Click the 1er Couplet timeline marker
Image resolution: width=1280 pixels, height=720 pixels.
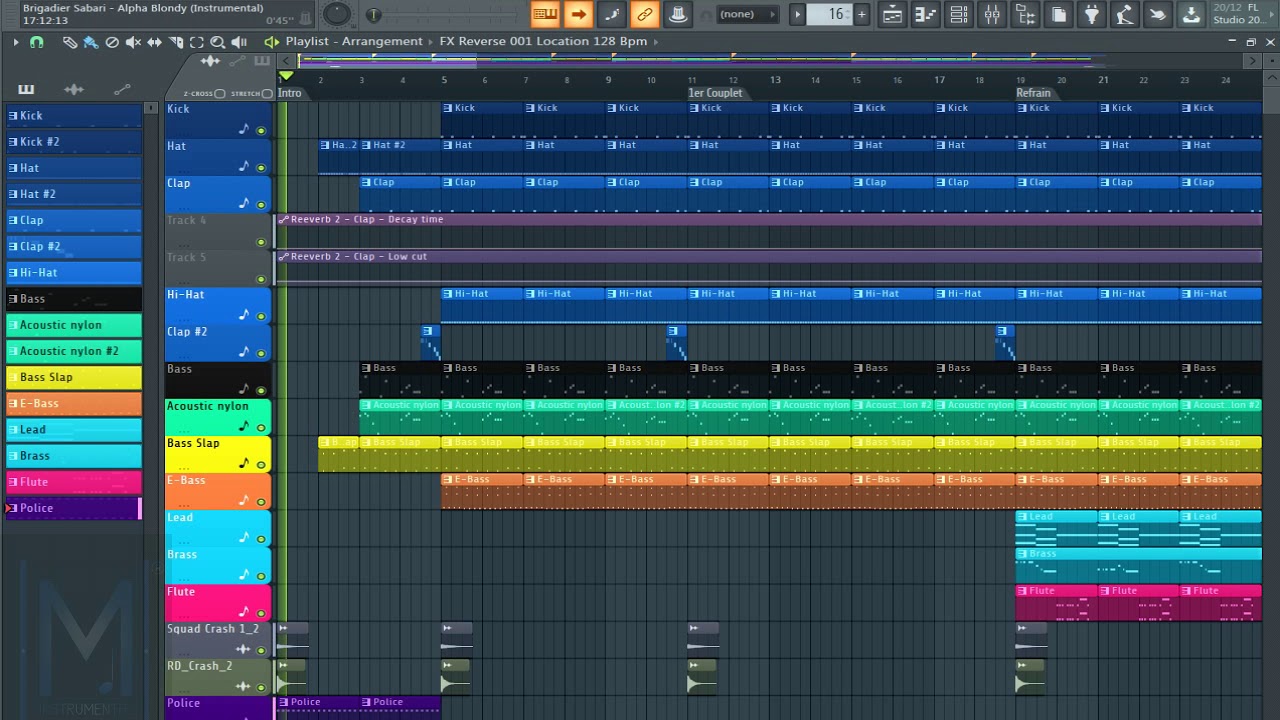[715, 93]
